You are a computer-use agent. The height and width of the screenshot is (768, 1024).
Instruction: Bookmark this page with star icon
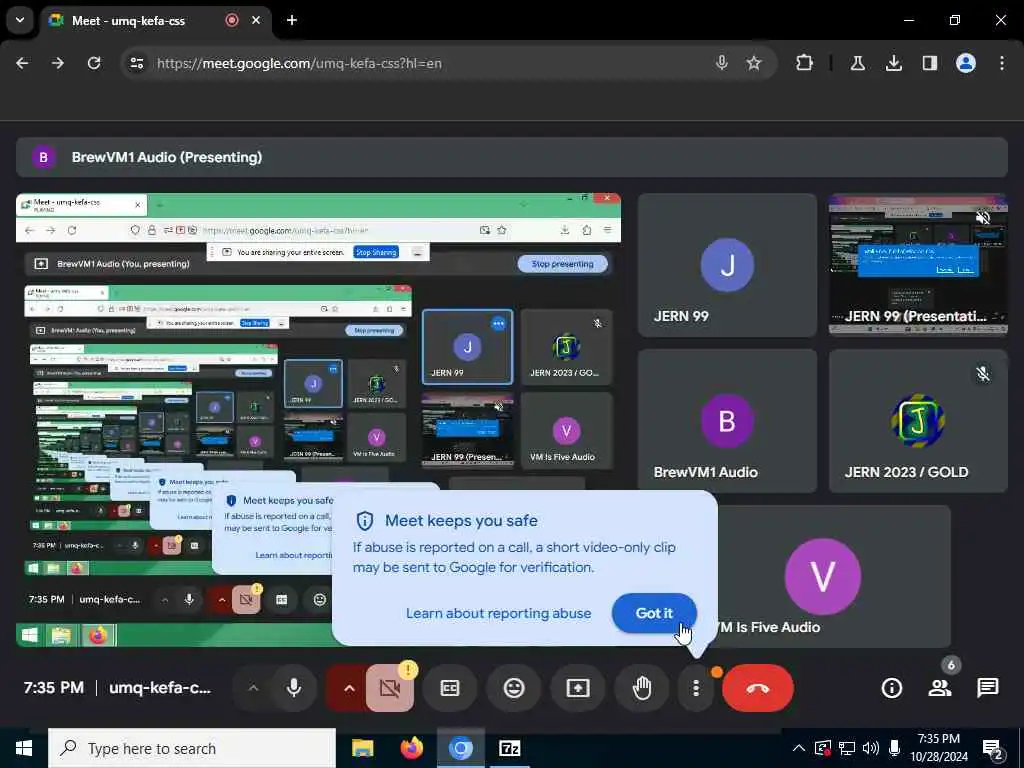[754, 63]
